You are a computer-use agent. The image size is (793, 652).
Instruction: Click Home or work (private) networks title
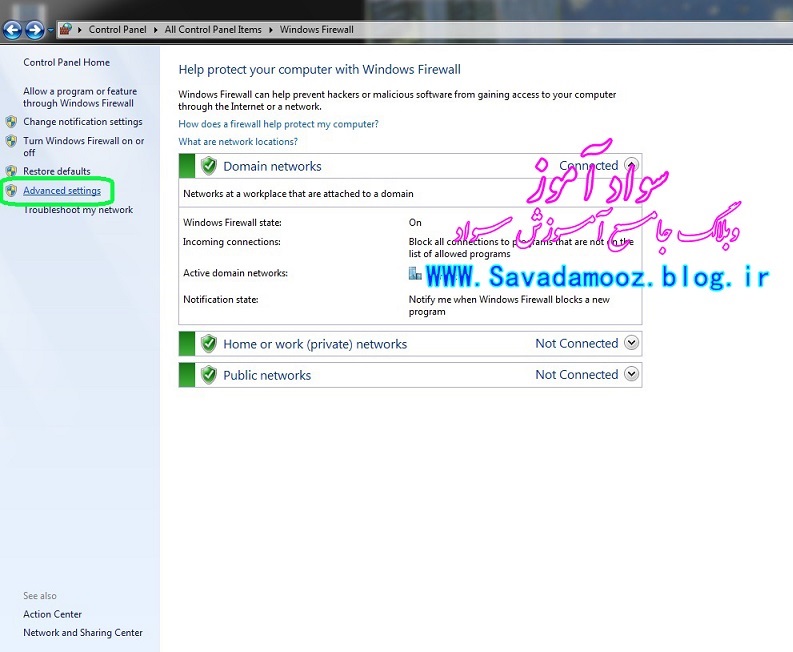point(315,344)
